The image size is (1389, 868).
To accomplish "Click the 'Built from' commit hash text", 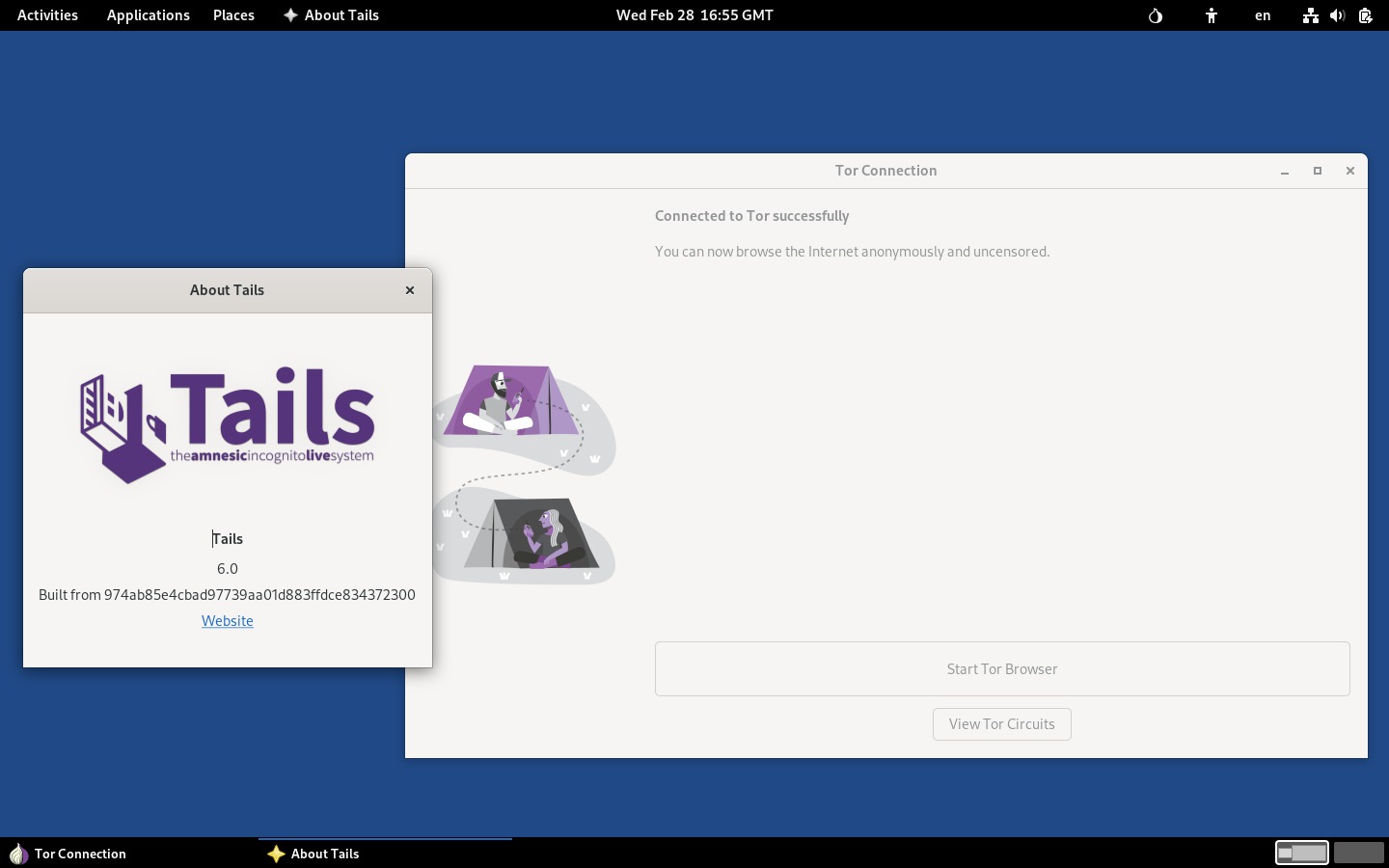I will (x=228, y=595).
